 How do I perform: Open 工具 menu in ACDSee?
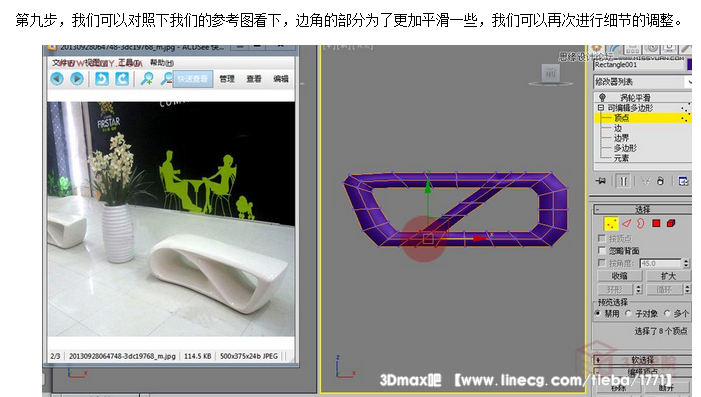130,63
